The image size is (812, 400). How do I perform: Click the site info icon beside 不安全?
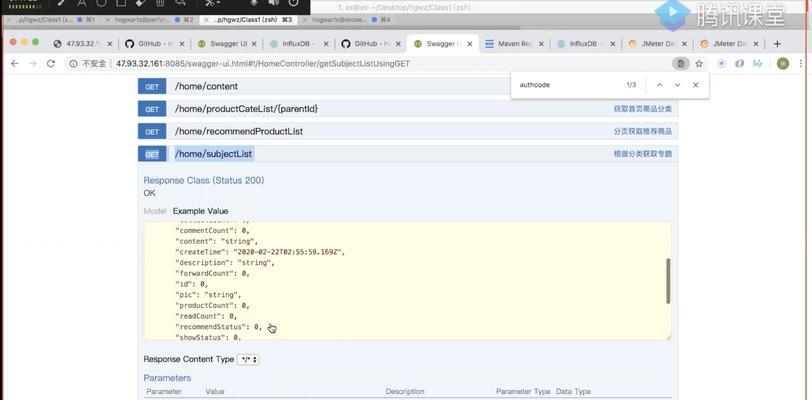click(74, 64)
